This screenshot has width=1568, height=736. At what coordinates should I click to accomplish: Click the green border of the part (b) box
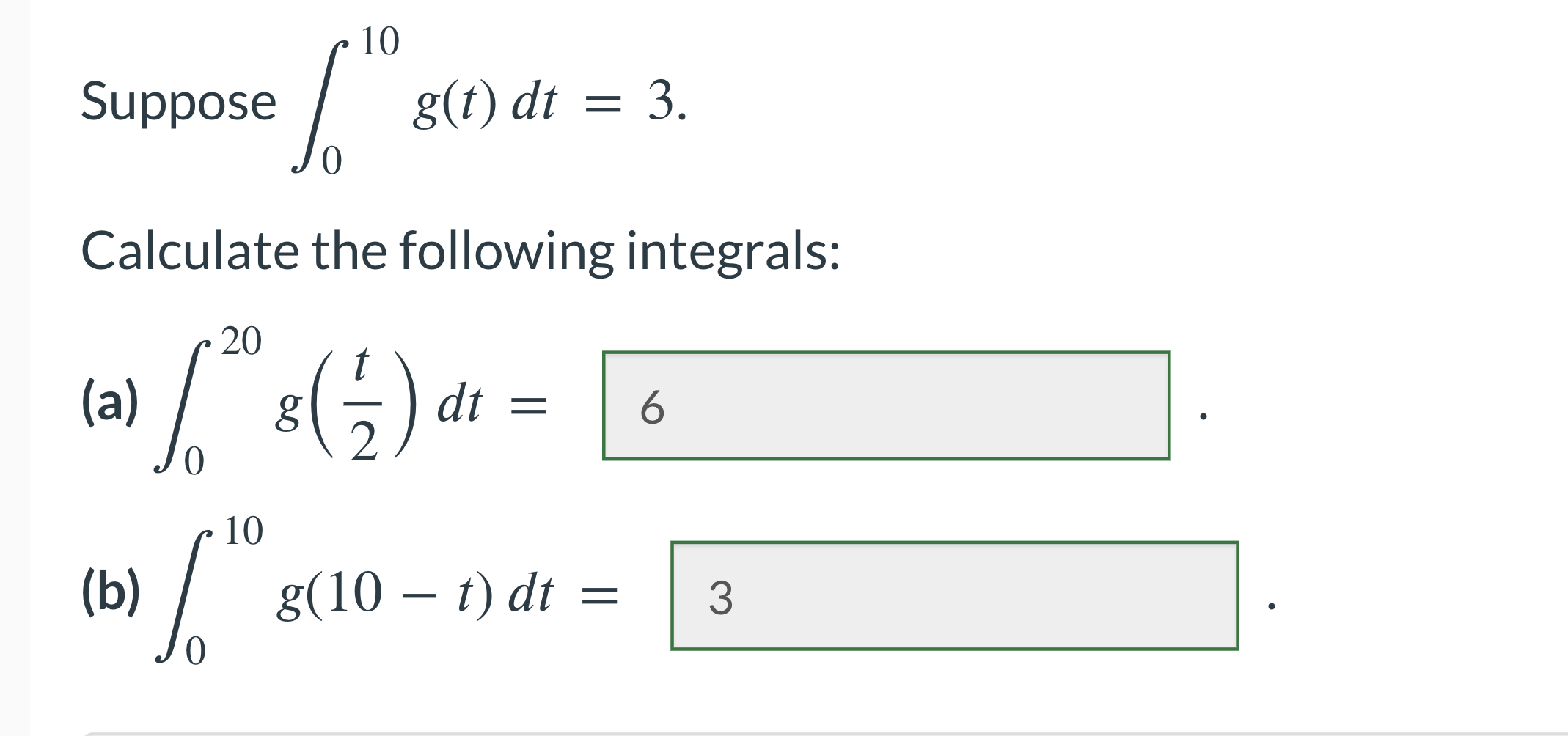[x=953, y=542]
